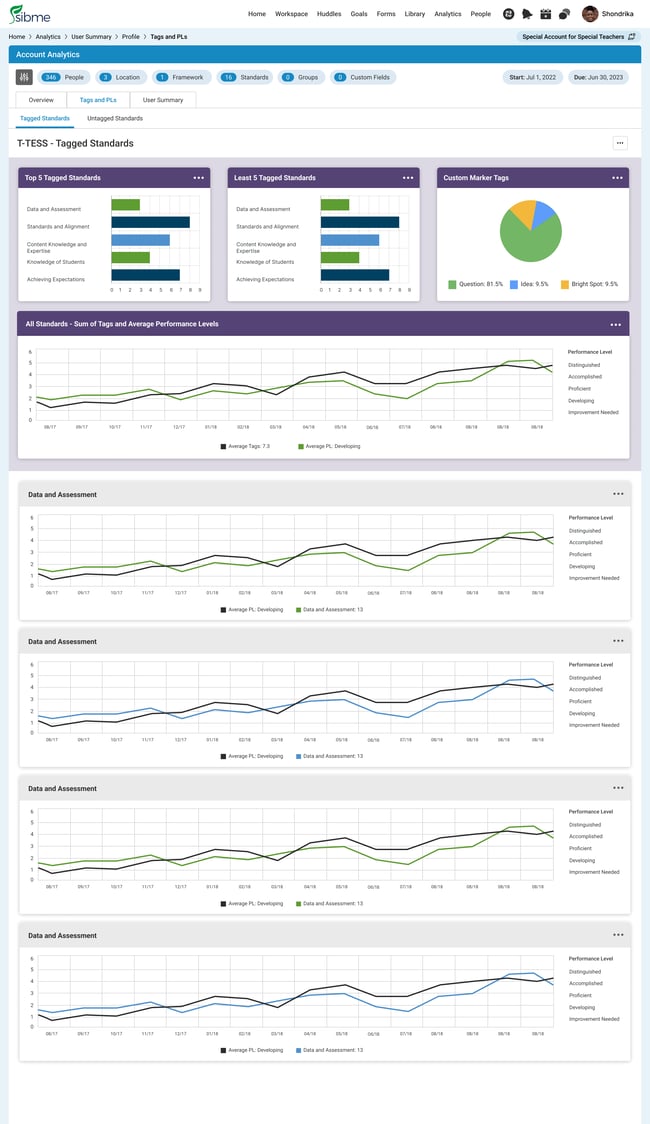Open options for fourth Data and Assessment chart
Viewport: 650px width, 1124px height.
tap(618, 935)
